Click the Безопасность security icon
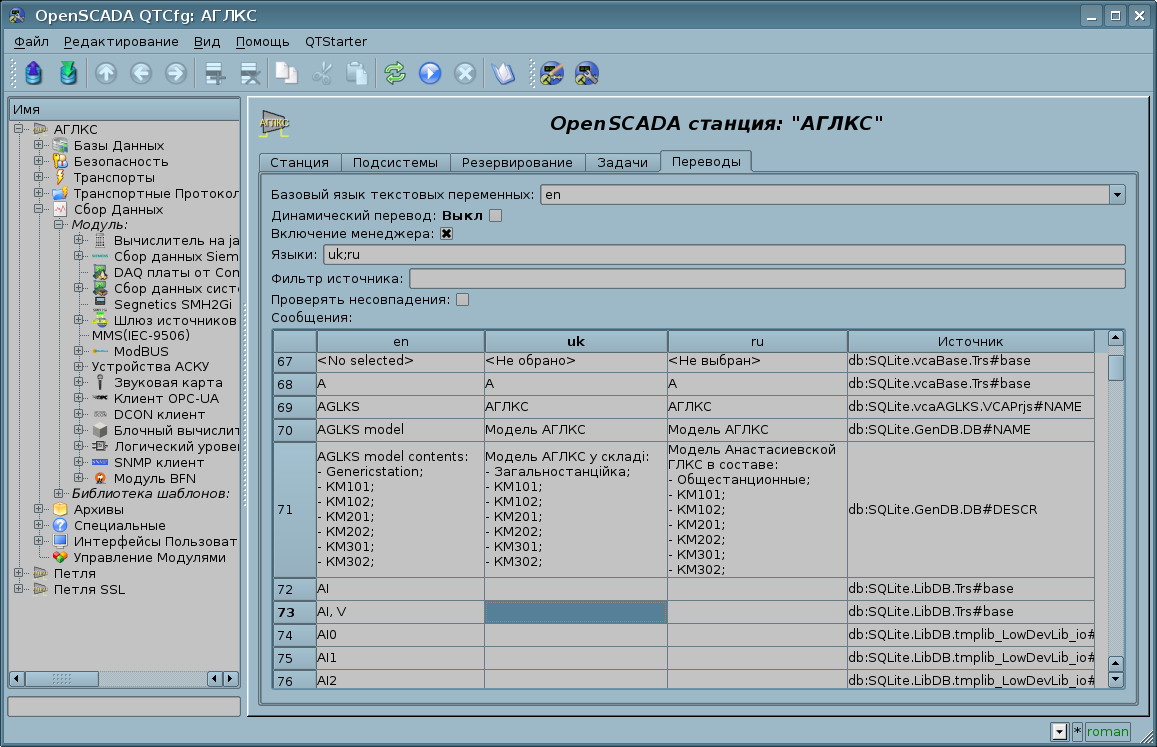Image resolution: width=1157 pixels, height=747 pixels. click(x=61, y=162)
